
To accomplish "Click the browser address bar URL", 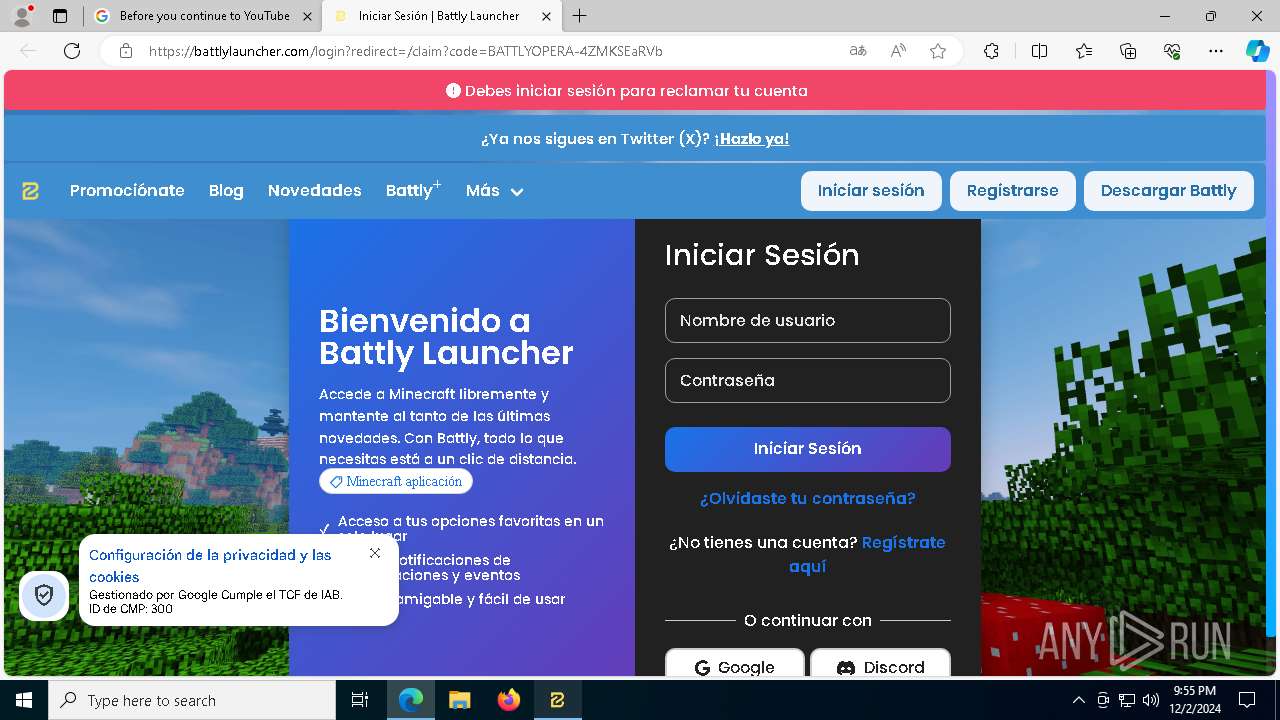I will pyautogui.click(x=406, y=51).
